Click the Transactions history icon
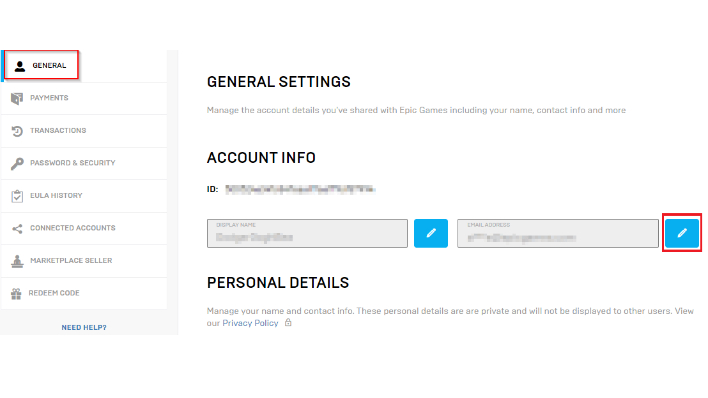 click(x=17, y=131)
